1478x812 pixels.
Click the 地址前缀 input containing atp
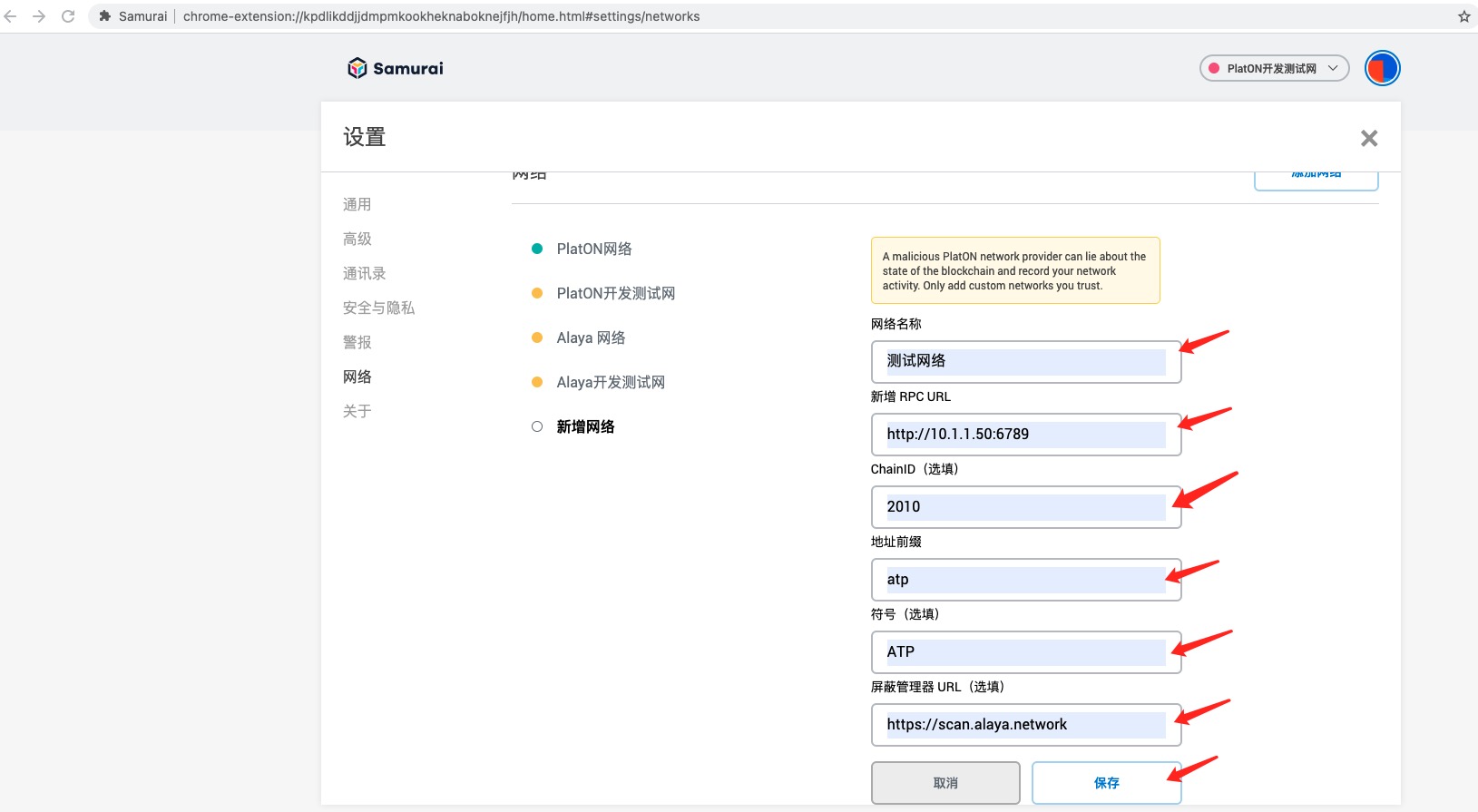click(1026, 579)
